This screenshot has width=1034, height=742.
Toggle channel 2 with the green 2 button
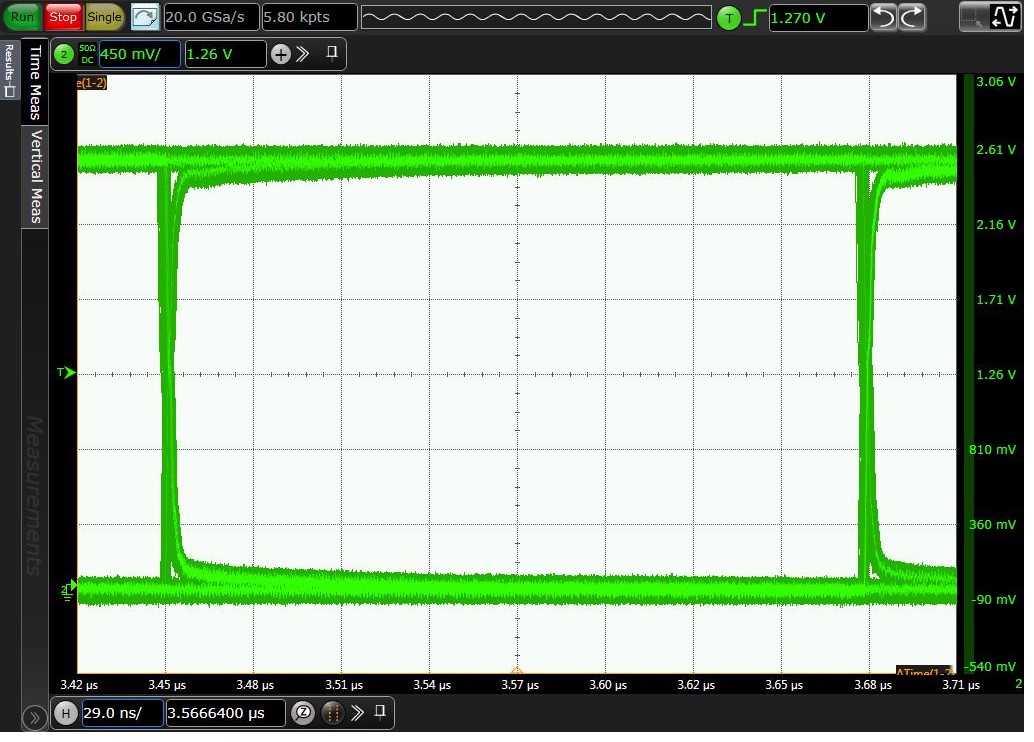pyautogui.click(x=62, y=55)
